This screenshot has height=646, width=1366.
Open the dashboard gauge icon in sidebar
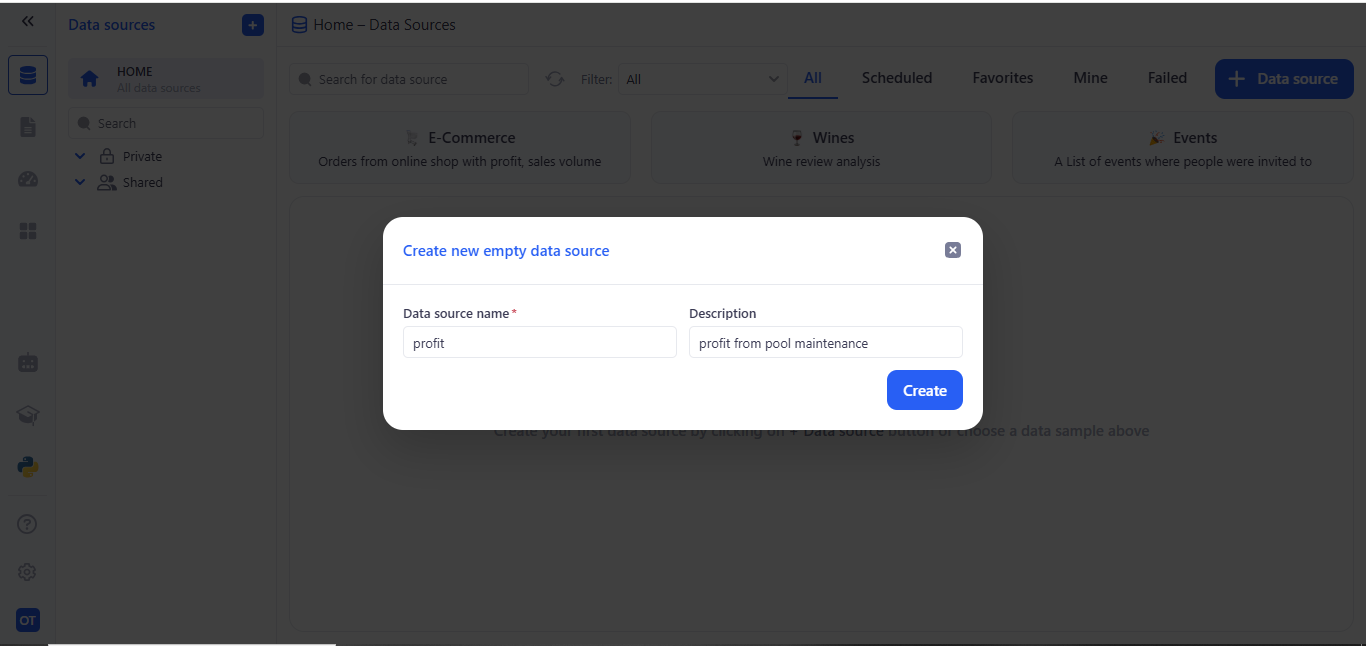(28, 179)
